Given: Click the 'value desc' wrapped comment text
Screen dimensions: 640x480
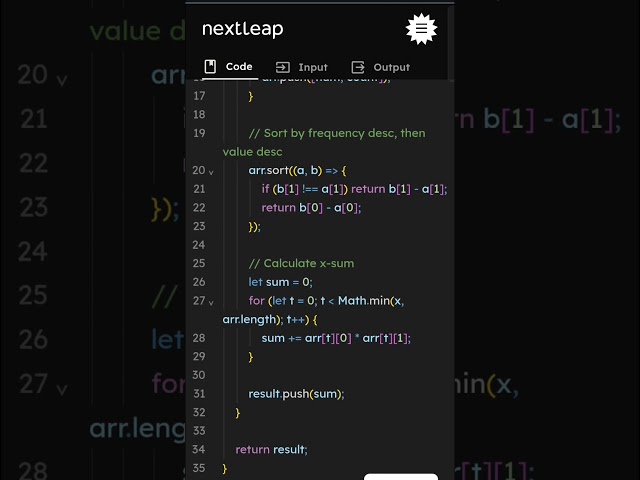Looking at the screenshot, I should [x=253, y=152].
